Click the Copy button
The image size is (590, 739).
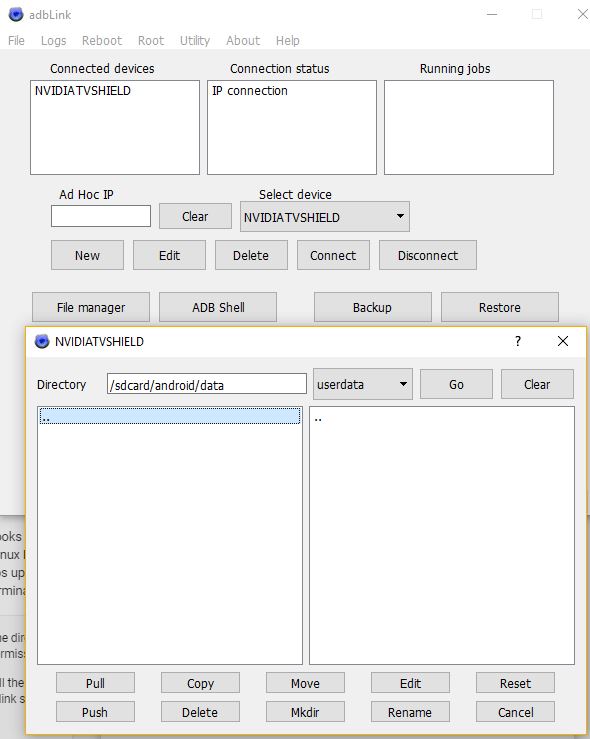[200, 683]
